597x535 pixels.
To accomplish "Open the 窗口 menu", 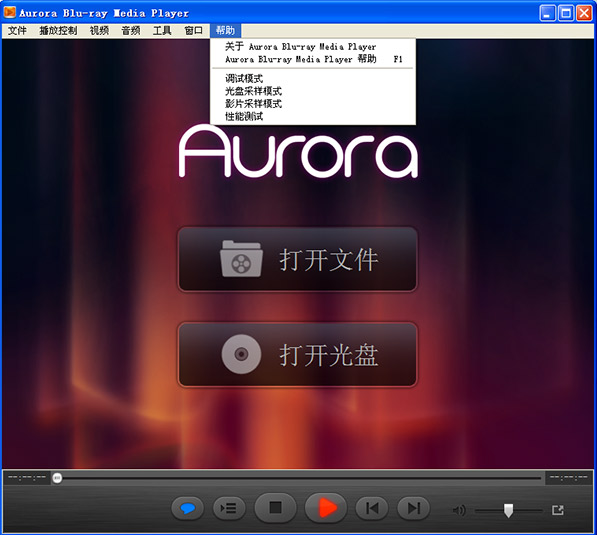I will click(x=193, y=30).
